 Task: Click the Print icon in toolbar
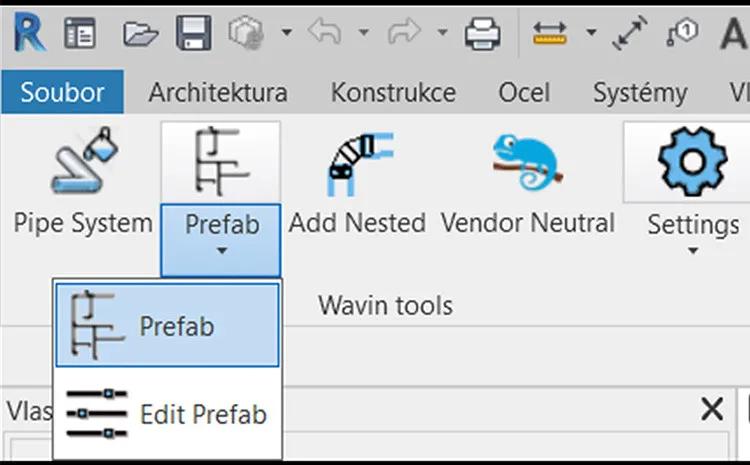pyautogui.click(x=482, y=33)
